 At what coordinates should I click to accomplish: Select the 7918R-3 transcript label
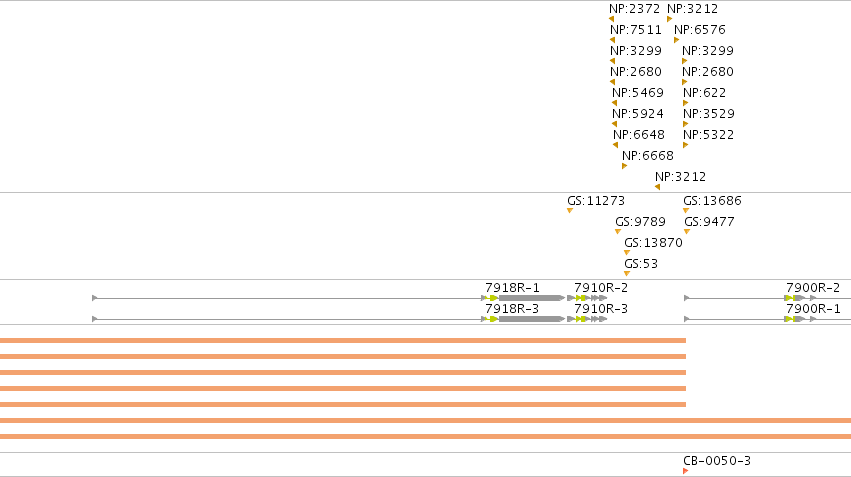coord(512,309)
